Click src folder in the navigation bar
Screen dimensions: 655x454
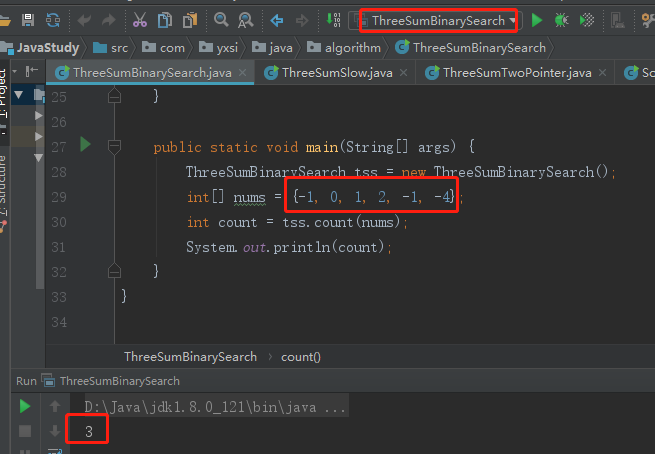tap(110, 48)
